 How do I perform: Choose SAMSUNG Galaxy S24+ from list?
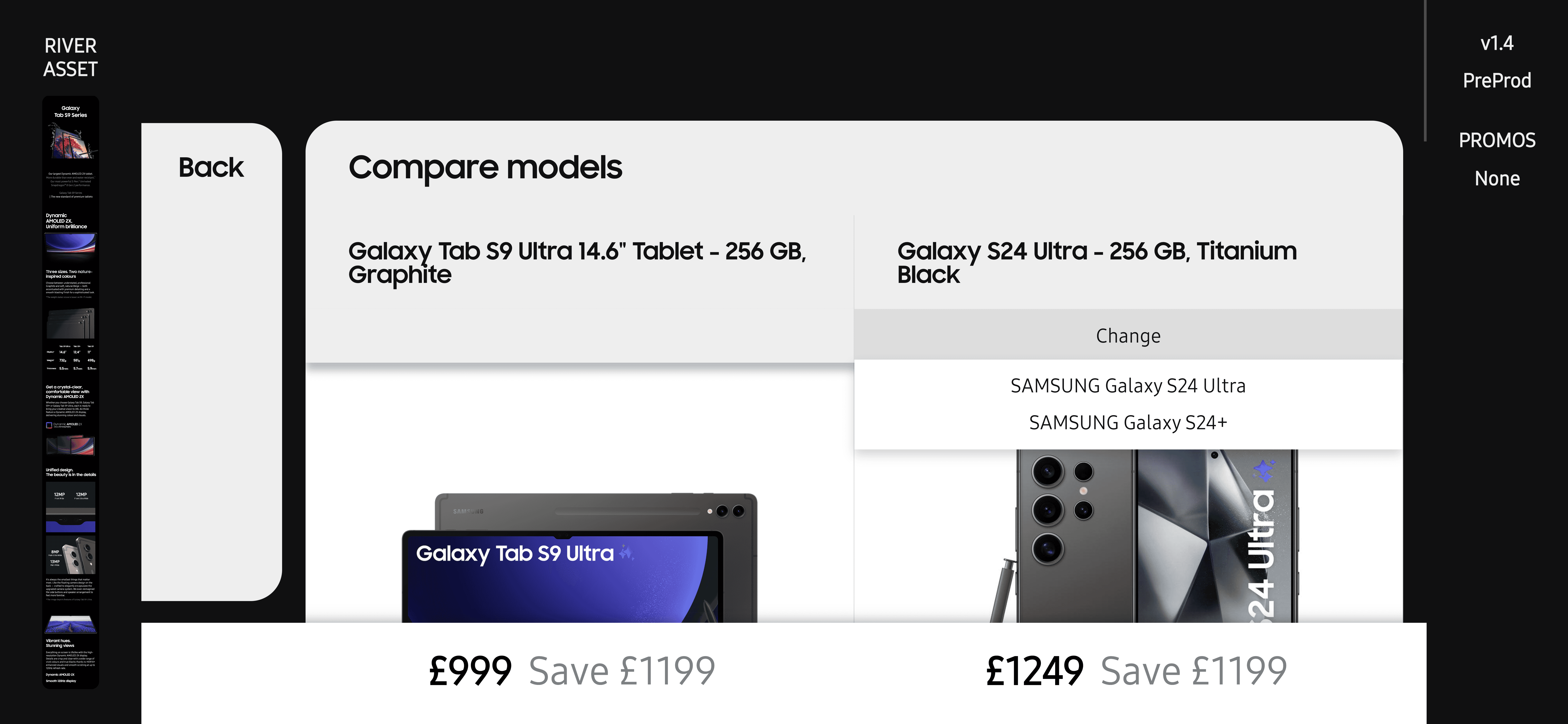click(x=1128, y=422)
